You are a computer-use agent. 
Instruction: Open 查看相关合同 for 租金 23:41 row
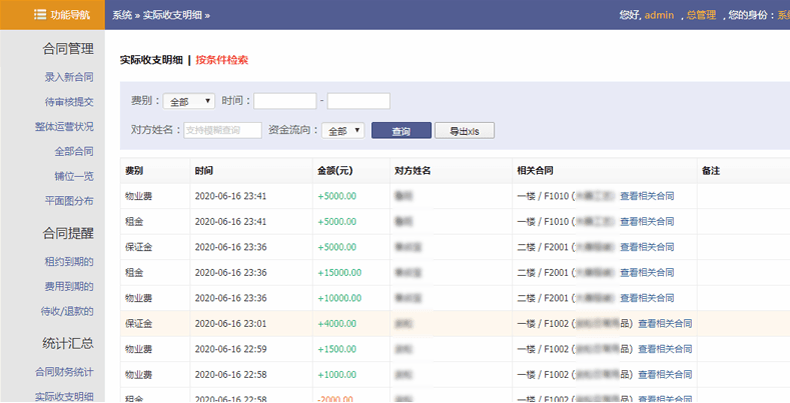click(x=647, y=221)
